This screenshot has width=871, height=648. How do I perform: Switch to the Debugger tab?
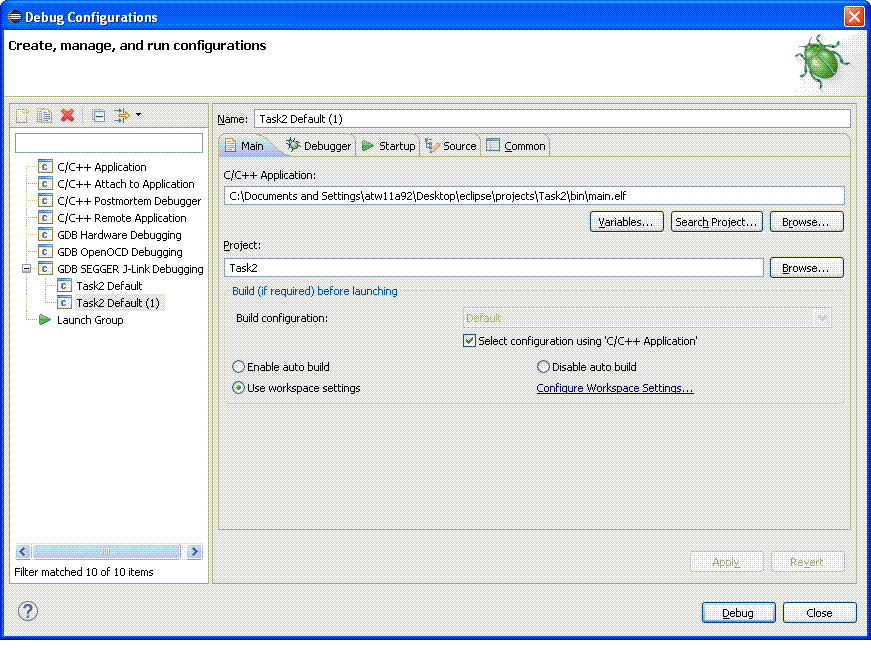(319, 146)
